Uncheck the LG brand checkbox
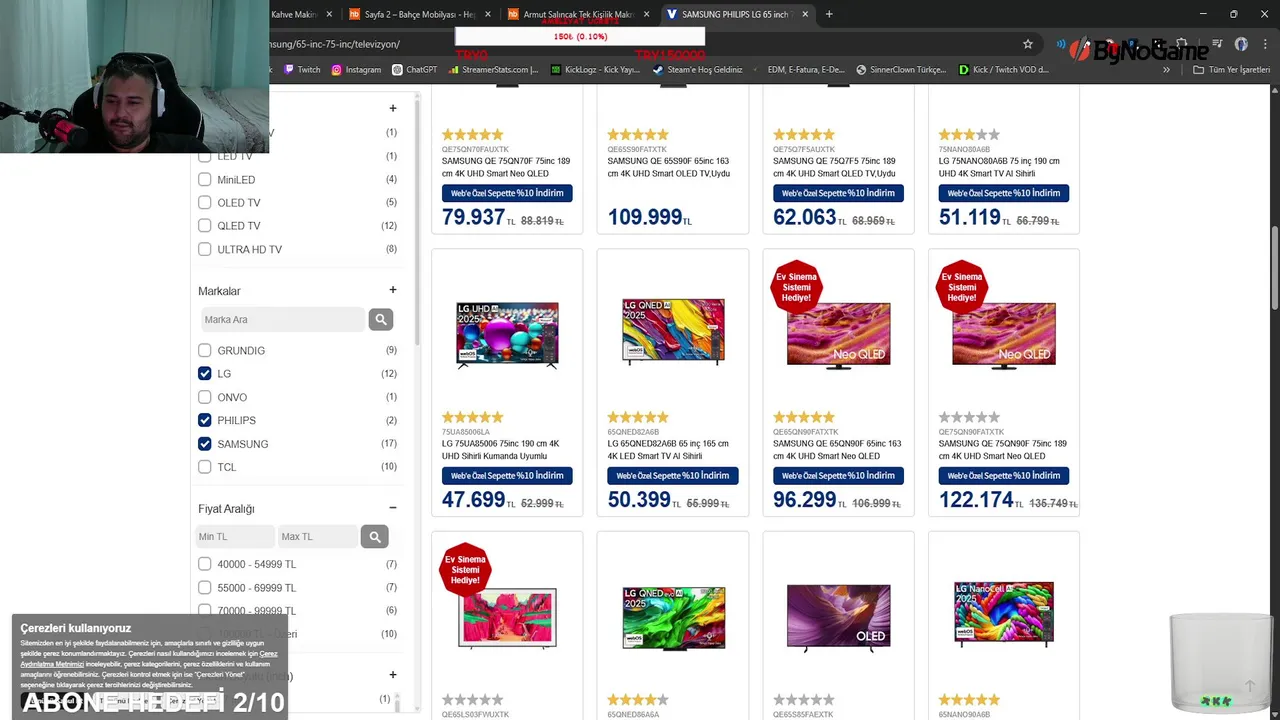The width and height of the screenshot is (1280, 720). (204, 374)
